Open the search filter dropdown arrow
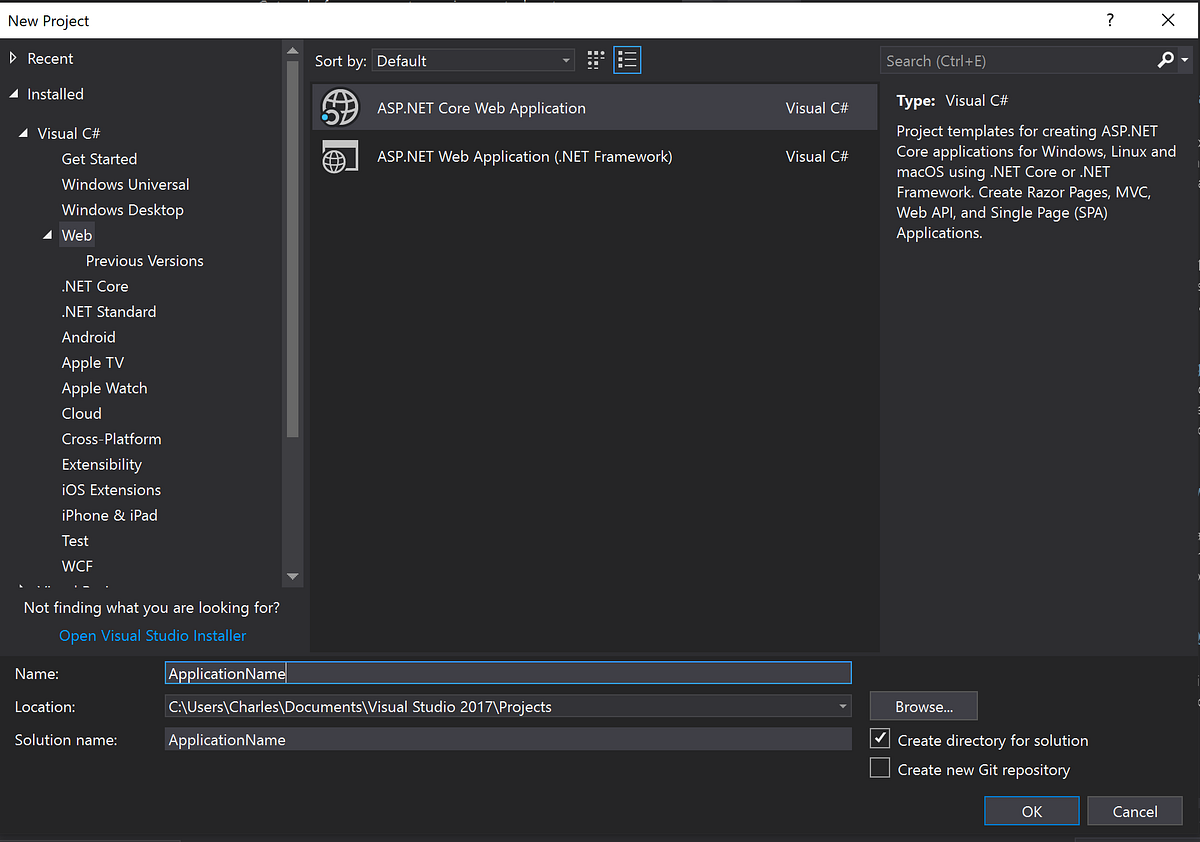 coord(1186,60)
